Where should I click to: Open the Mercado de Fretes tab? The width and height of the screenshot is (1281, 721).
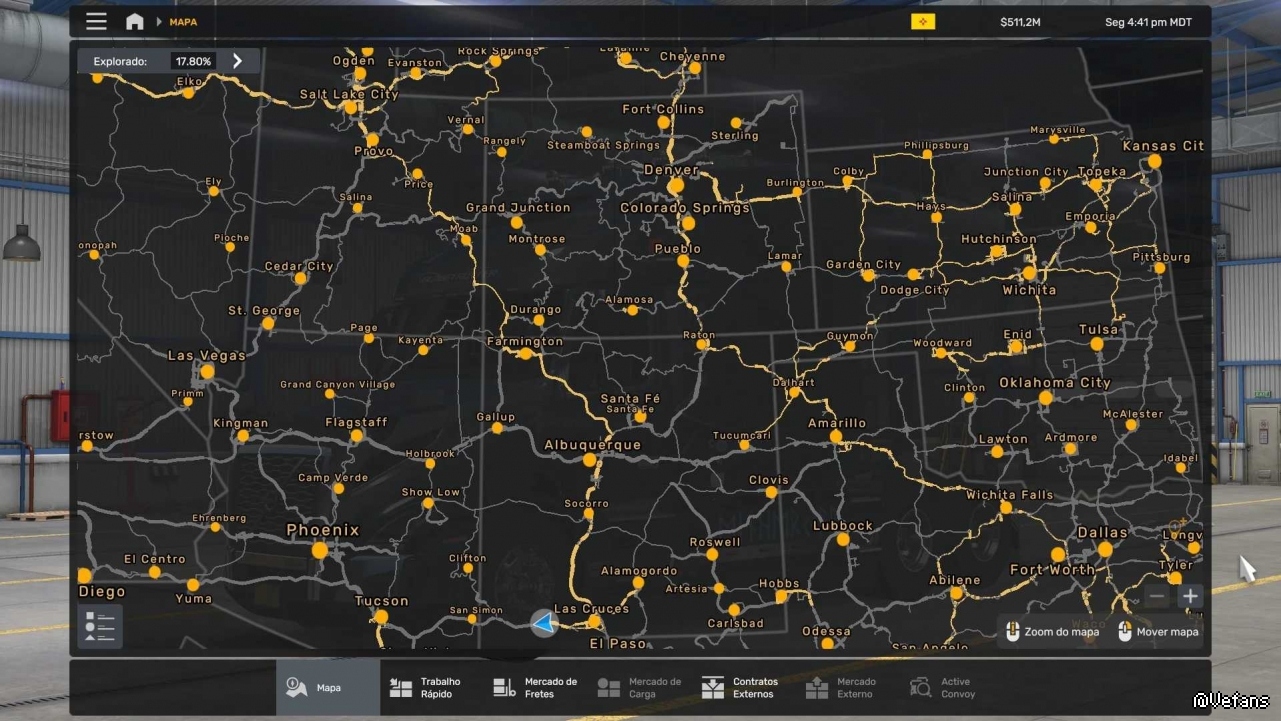pyautogui.click(x=536, y=687)
